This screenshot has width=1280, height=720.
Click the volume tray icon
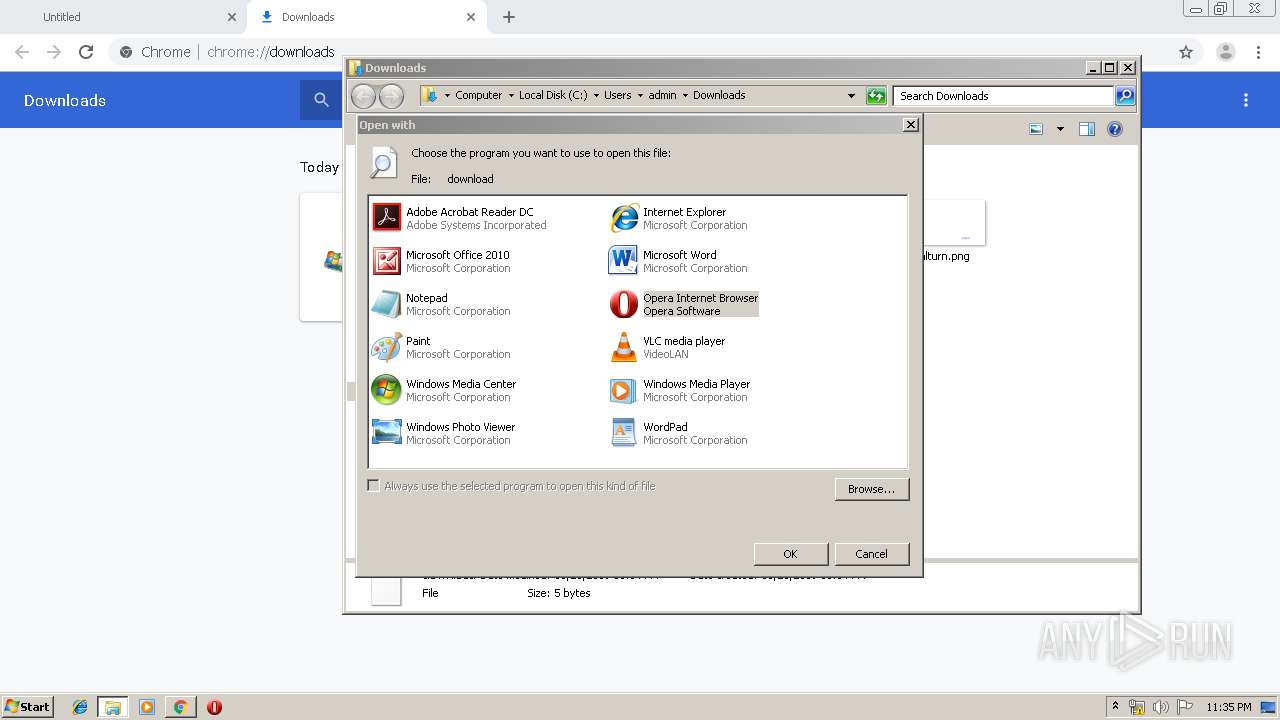point(1161,707)
